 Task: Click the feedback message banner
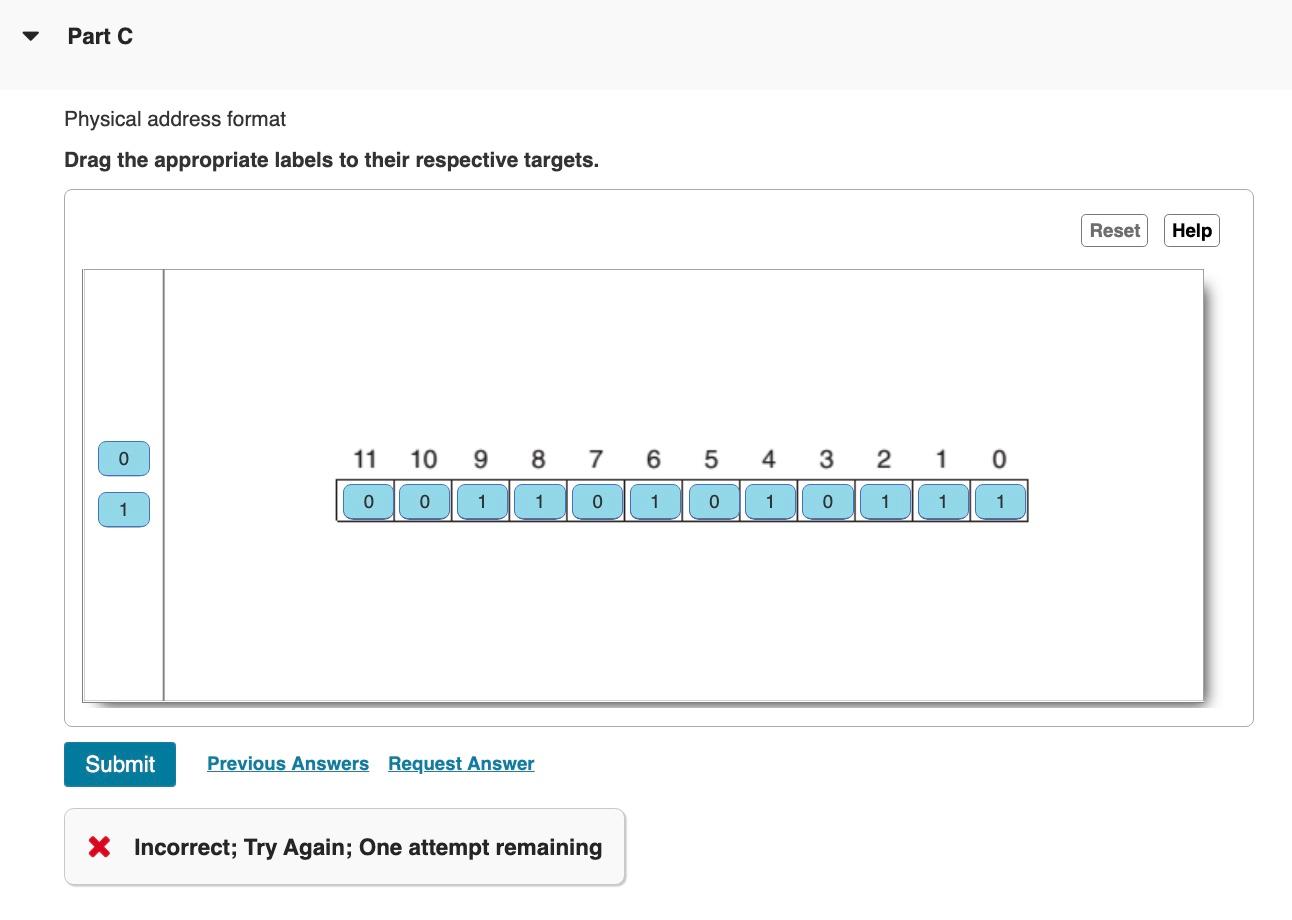pos(344,846)
